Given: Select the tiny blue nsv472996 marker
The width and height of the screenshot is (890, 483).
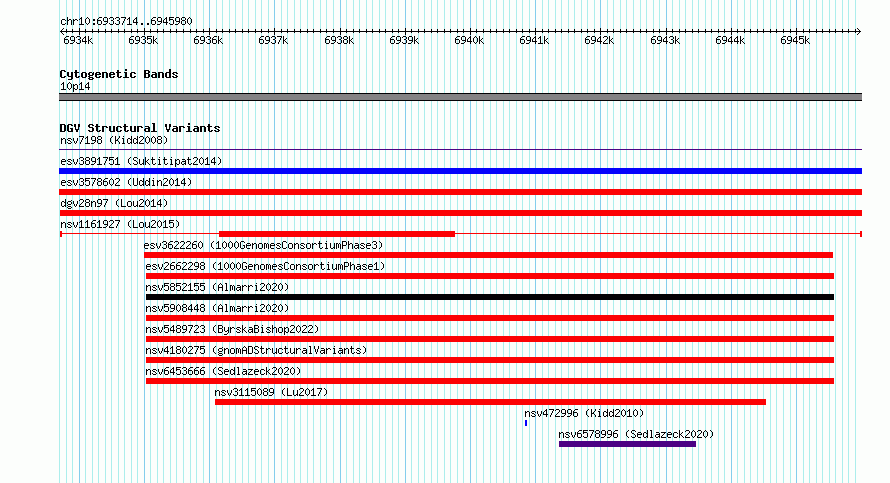Looking at the screenshot, I should tap(526, 423).
